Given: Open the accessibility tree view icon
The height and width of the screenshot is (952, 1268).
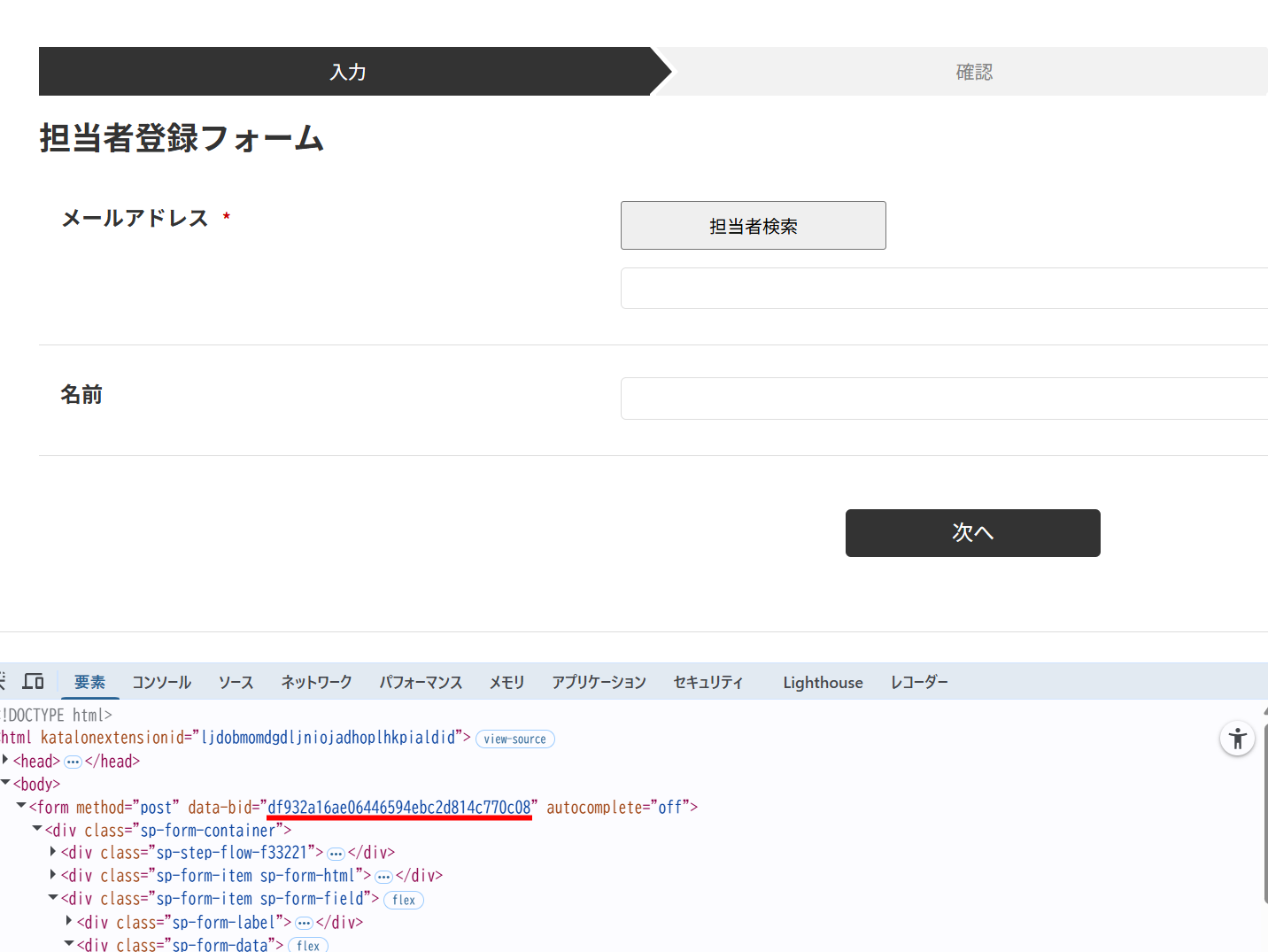Looking at the screenshot, I should [1237, 739].
